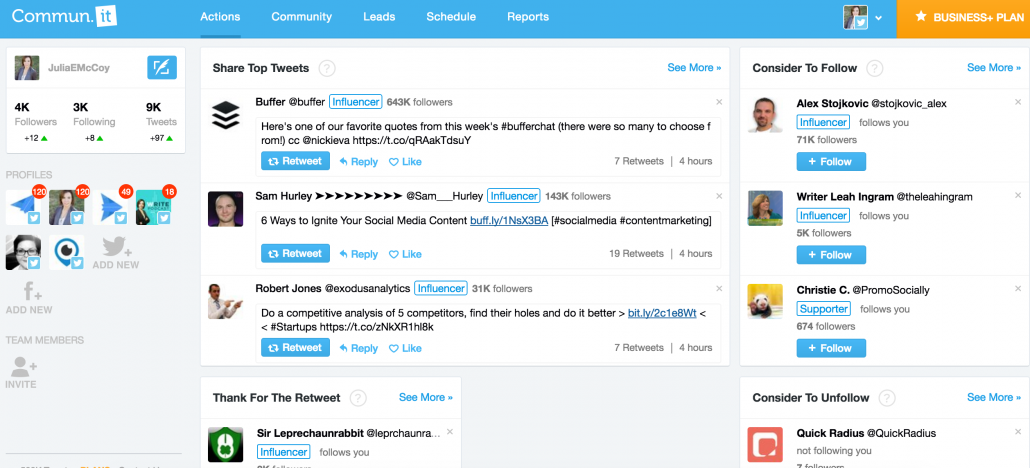Viewport: 1030px width, 468px height.
Task: Reply to the Sam Hurley tweet
Action: 359,254
